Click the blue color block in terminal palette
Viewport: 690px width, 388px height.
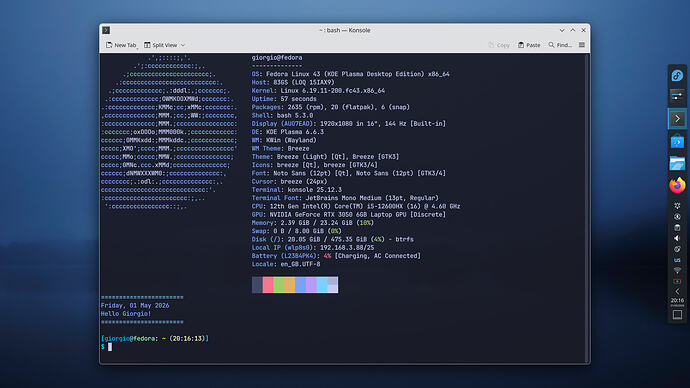click(300, 285)
